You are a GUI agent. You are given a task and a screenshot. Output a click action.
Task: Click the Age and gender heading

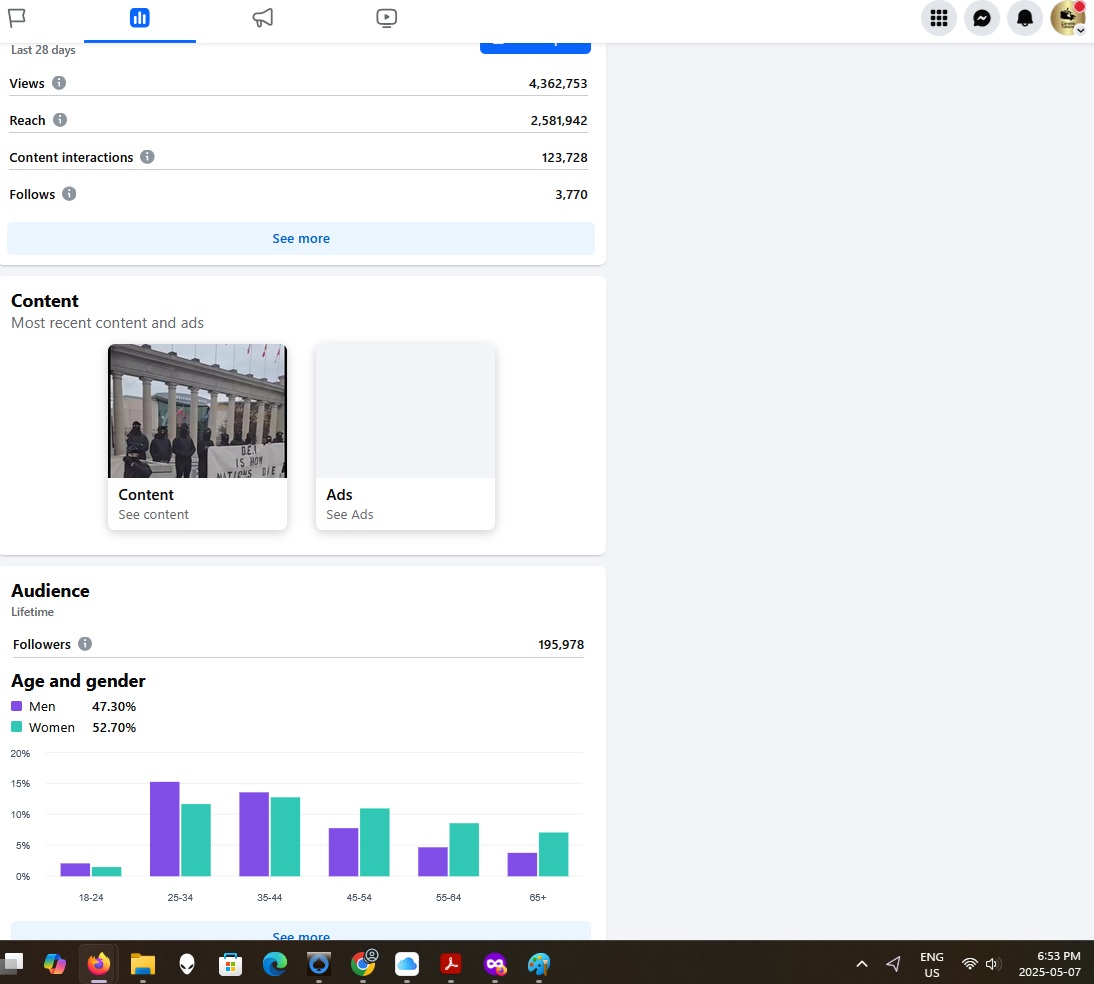(78, 681)
